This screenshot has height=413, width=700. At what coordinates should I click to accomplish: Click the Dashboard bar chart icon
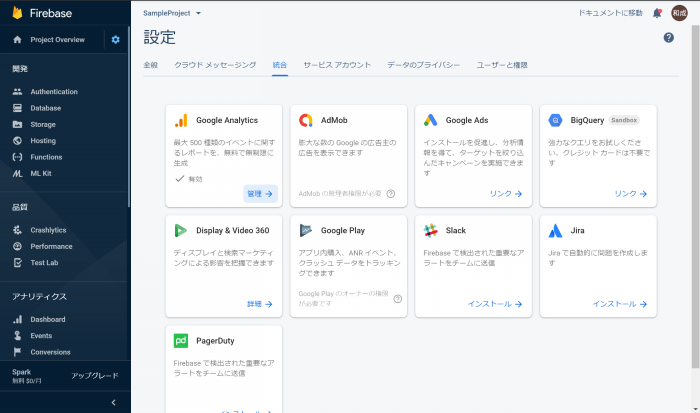click(x=17, y=319)
